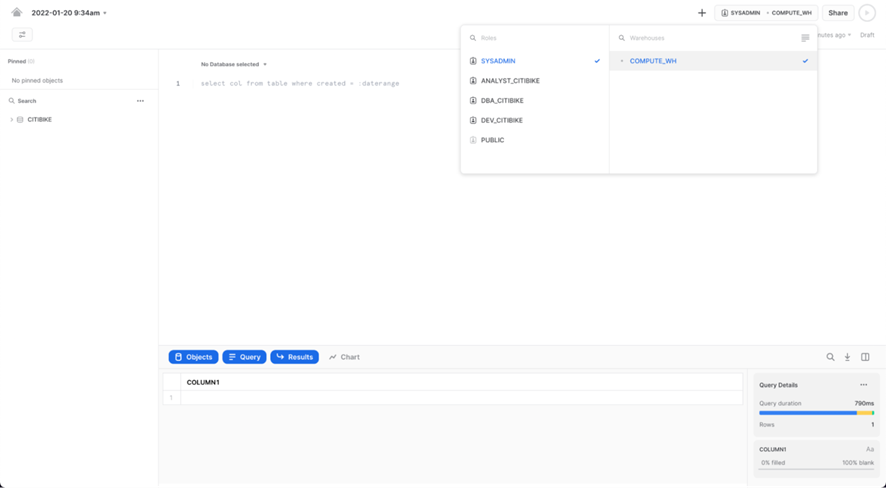Toggle the results side panel layout icon
Screen dimensions: 886x488
[865, 357]
